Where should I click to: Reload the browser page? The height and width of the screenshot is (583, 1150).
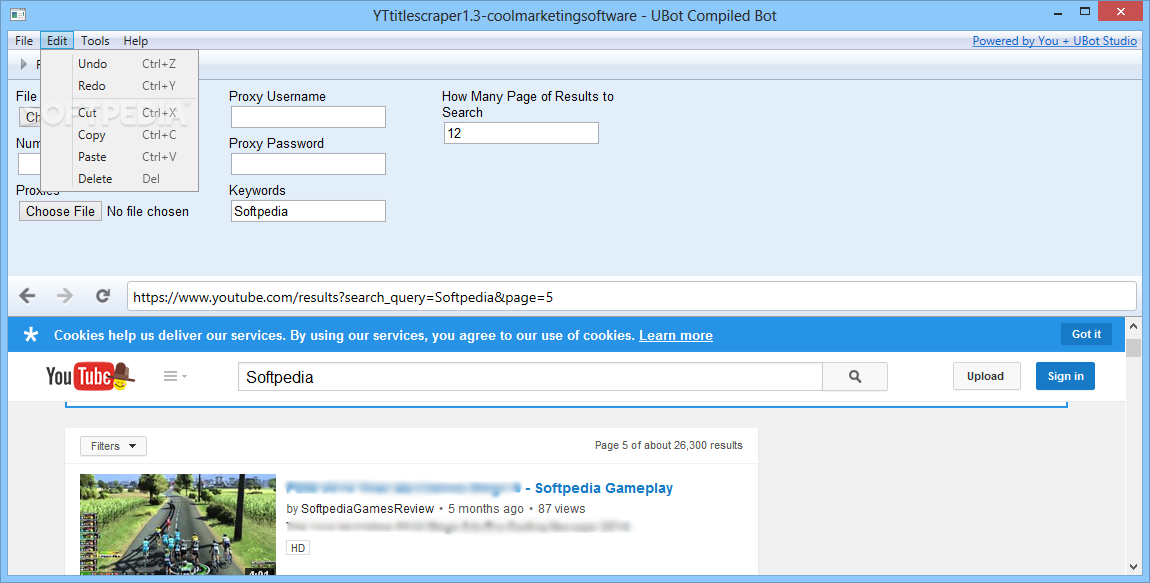pos(103,296)
